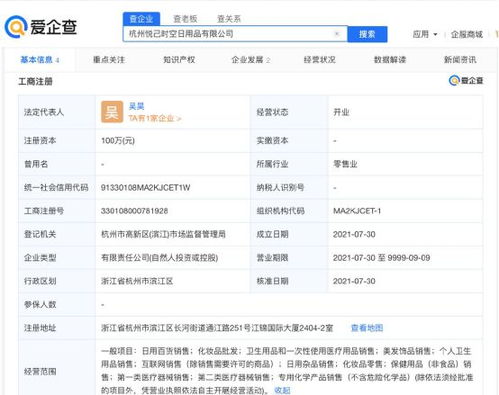Image resolution: width=499 pixels, height=395 pixels.
Task: Click the 参保人数 label cell
Action: click(x=57, y=304)
